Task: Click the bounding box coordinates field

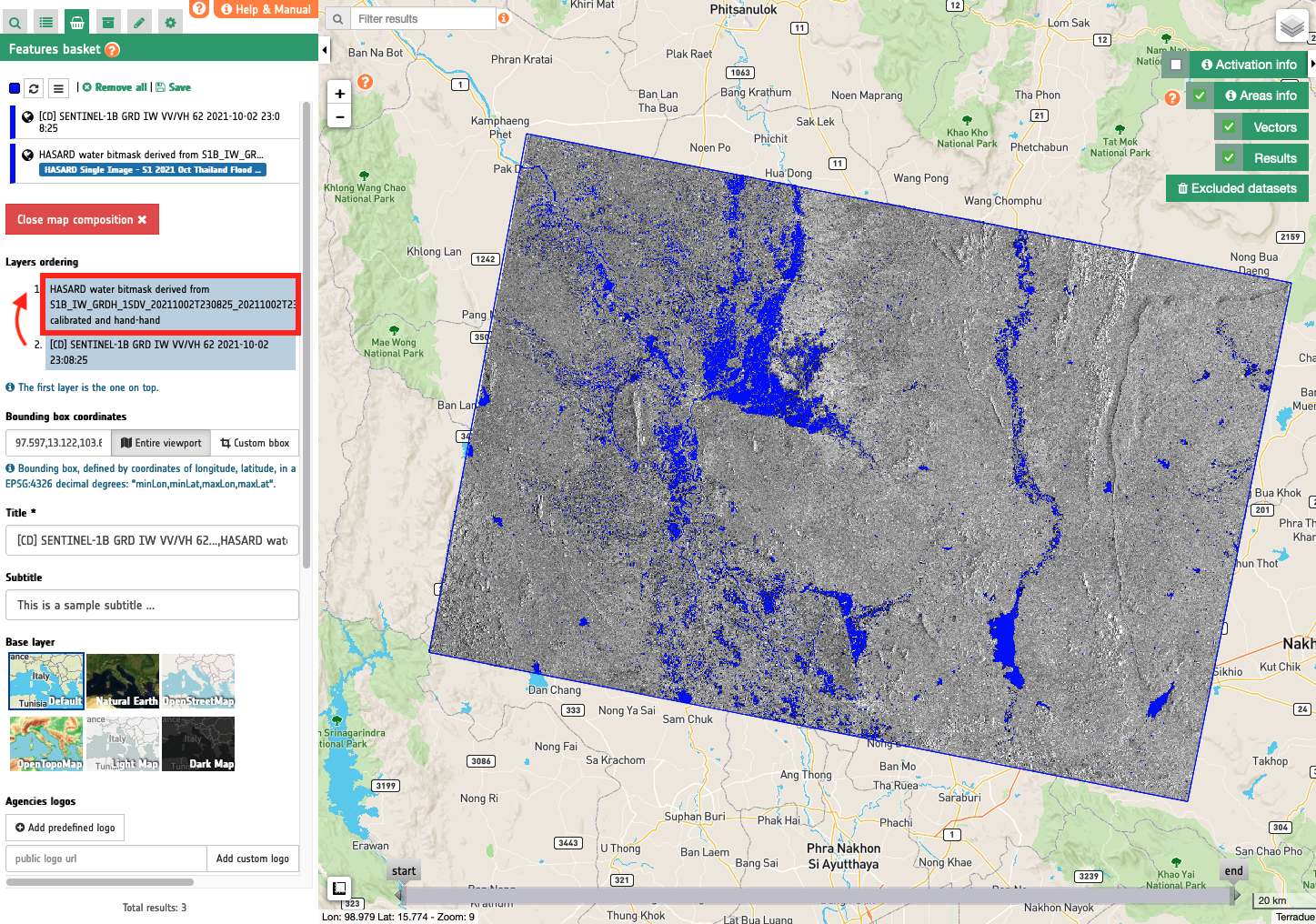Action: click(58, 443)
